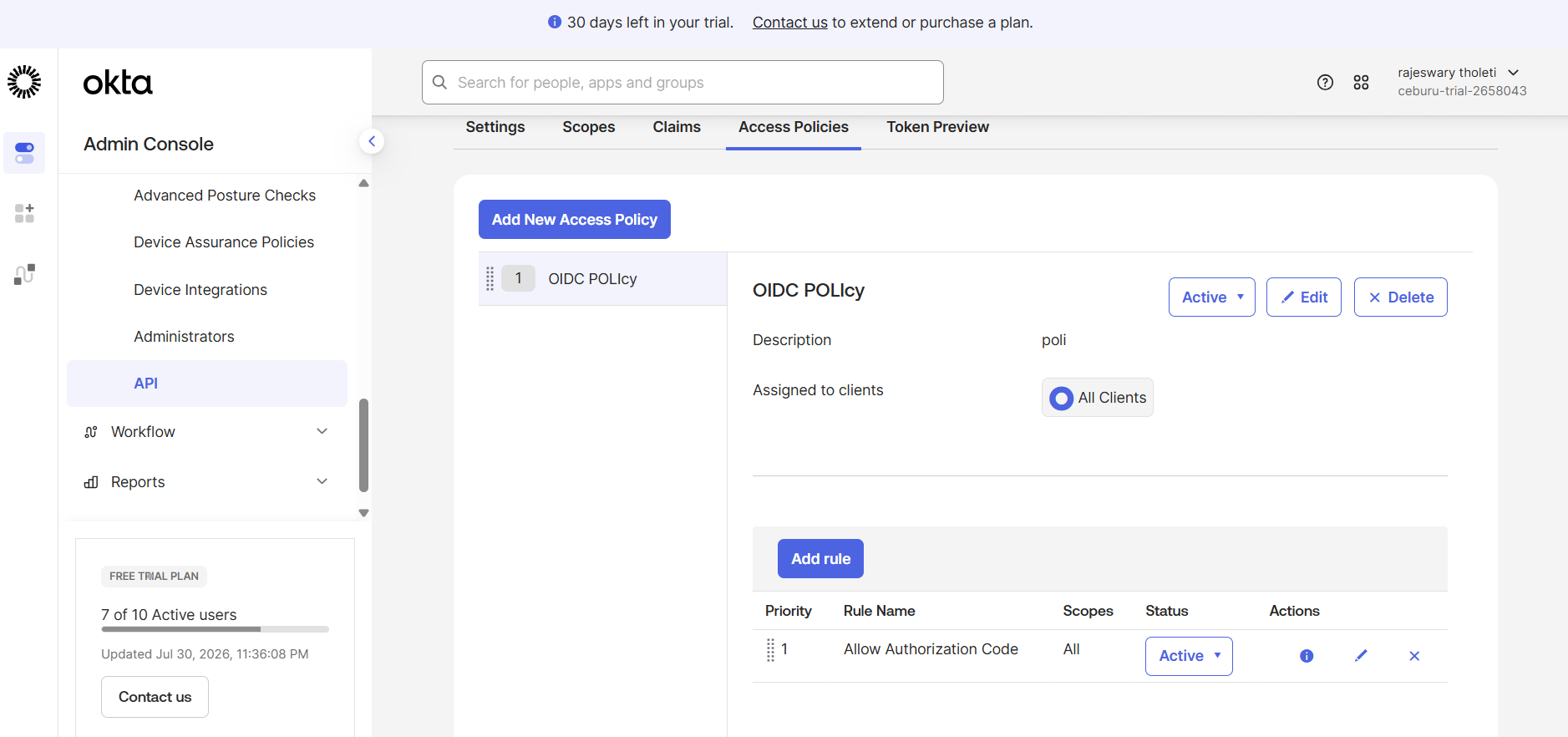Open the apps grid icon in header
This screenshot has height=737, width=1568.
tap(1361, 82)
